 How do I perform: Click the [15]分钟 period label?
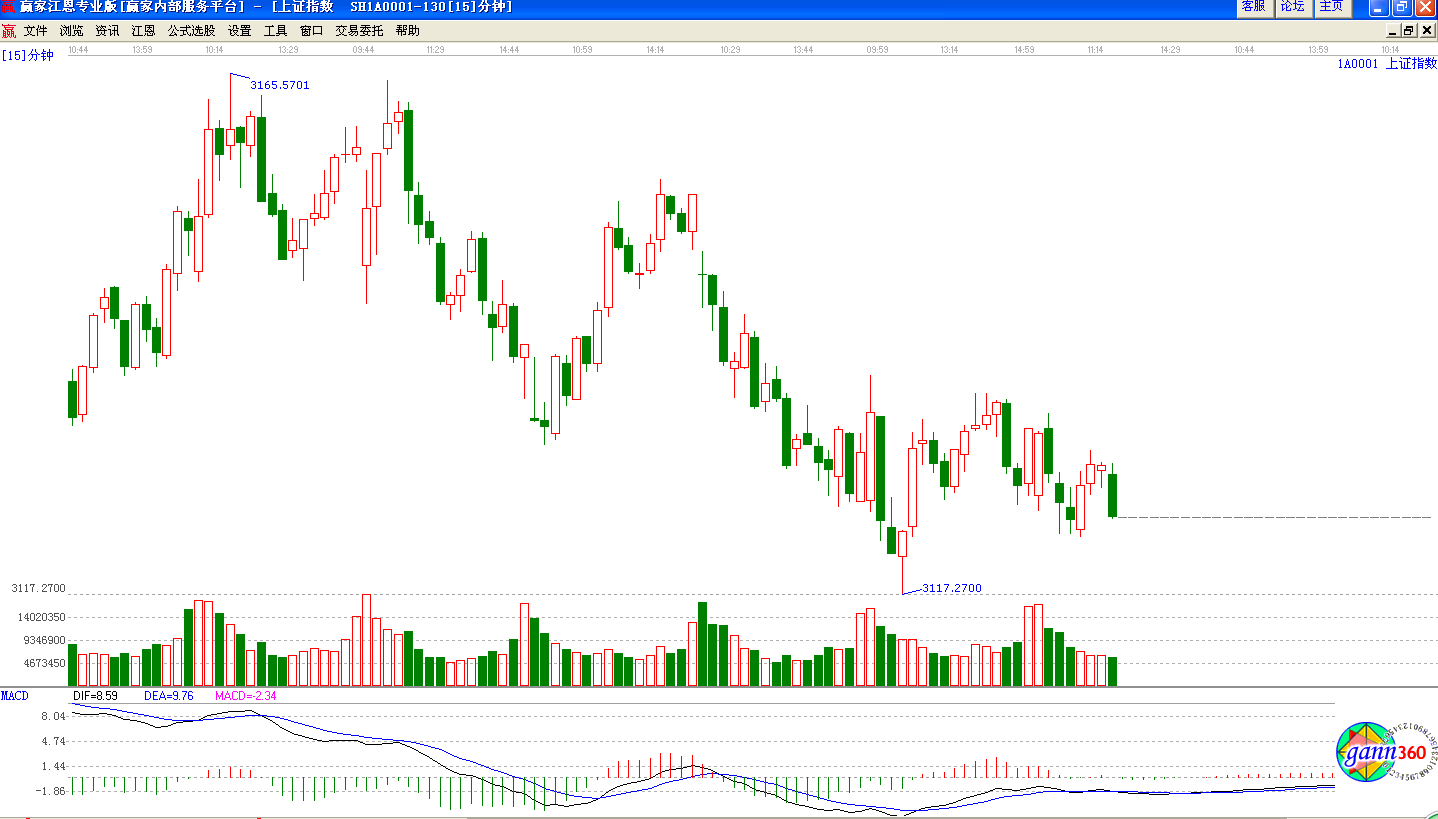[27, 56]
